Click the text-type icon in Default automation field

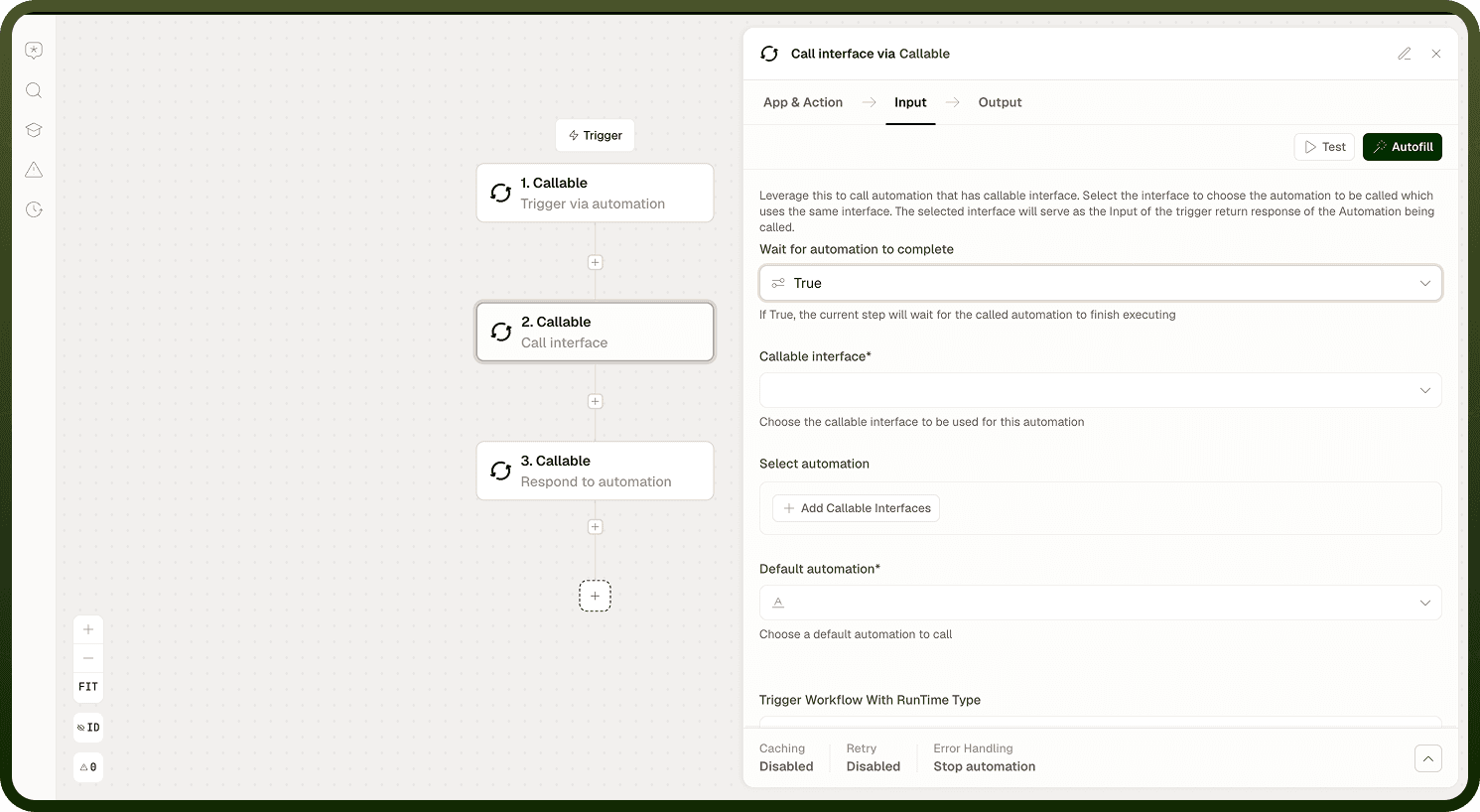click(x=778, y=603)
